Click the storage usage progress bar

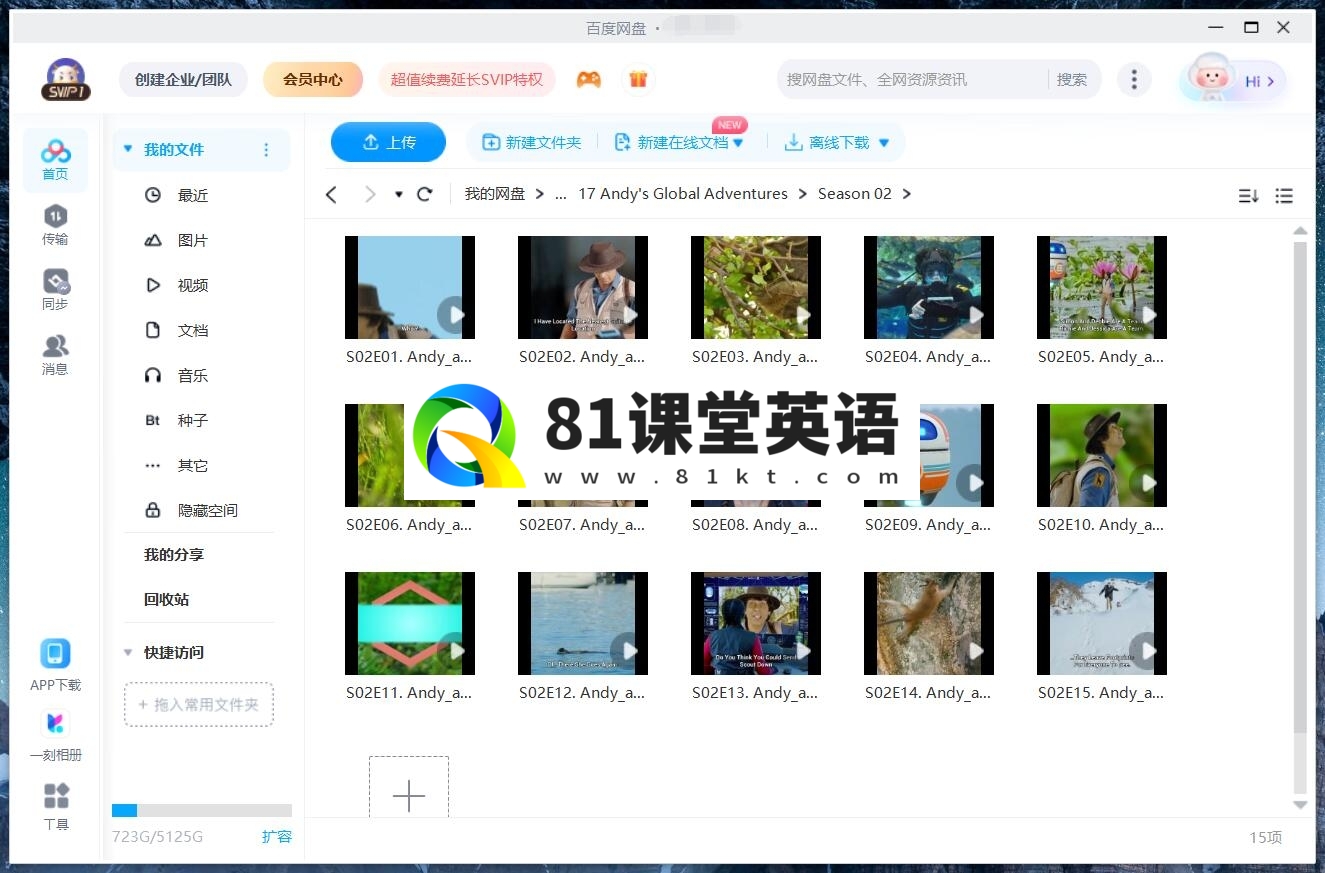(202, 810)
